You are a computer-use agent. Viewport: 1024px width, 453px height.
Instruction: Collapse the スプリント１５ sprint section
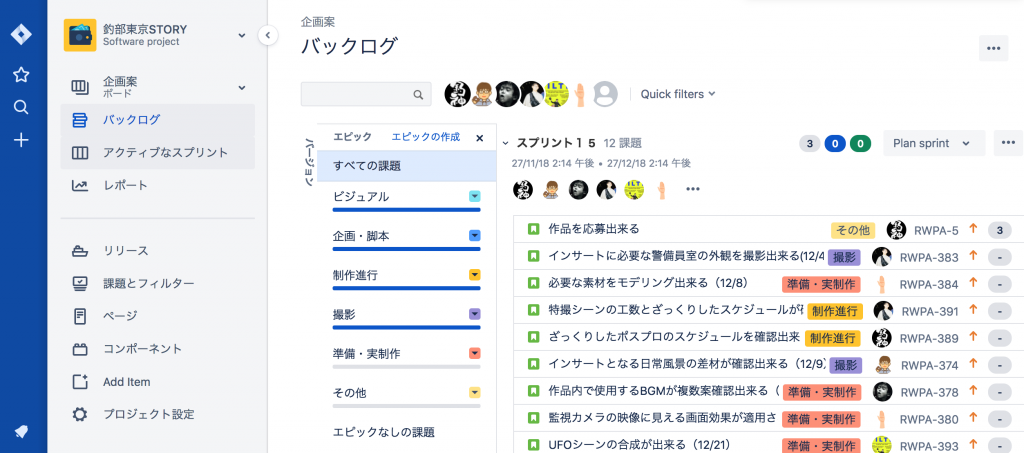click(505, 144)
